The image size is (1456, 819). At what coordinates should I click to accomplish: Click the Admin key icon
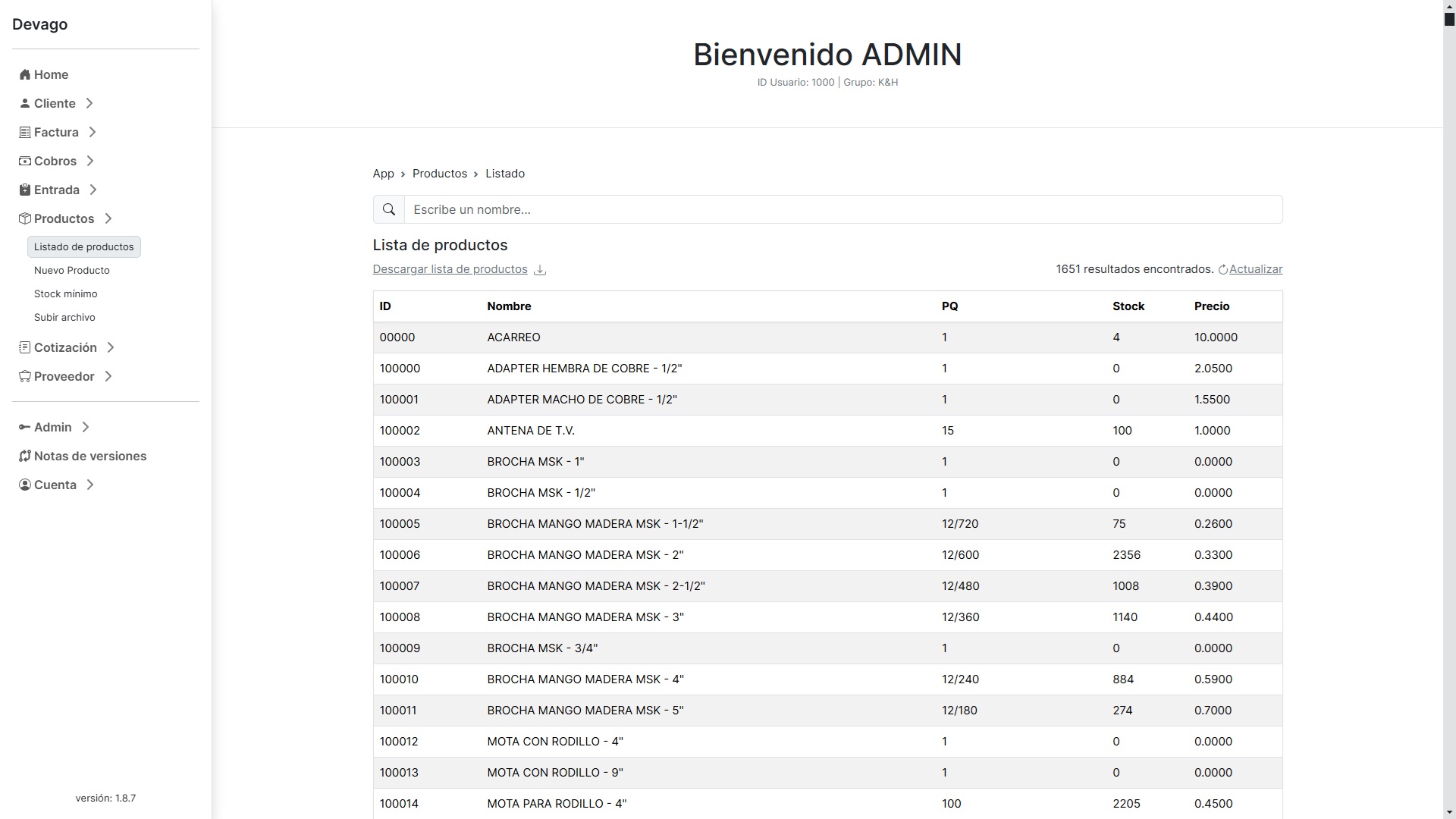(25, 427)
